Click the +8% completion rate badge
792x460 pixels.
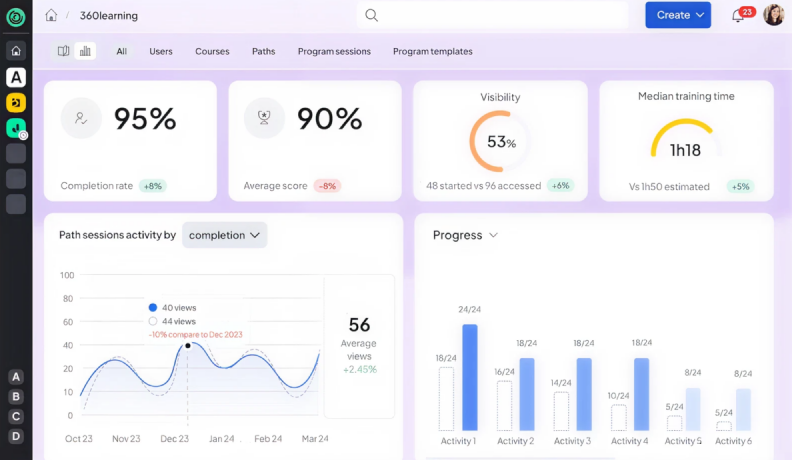pyautogui.click(x=153, y=186)
